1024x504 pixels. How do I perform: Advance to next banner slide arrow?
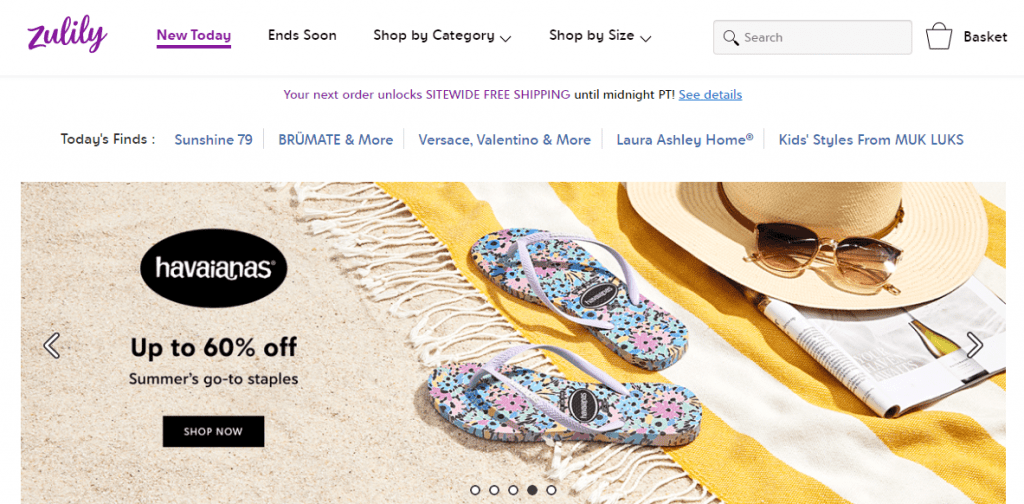[974, 346]
